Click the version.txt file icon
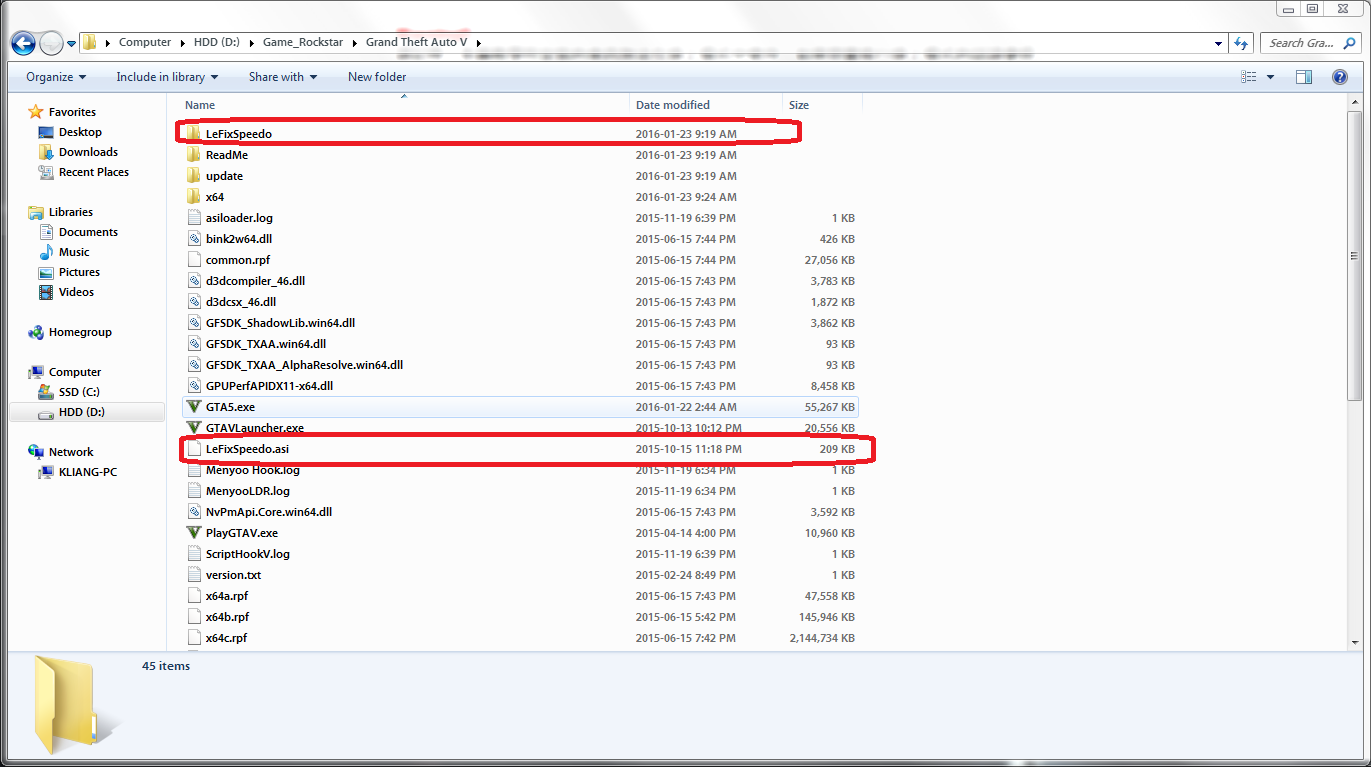 point(194,575)
